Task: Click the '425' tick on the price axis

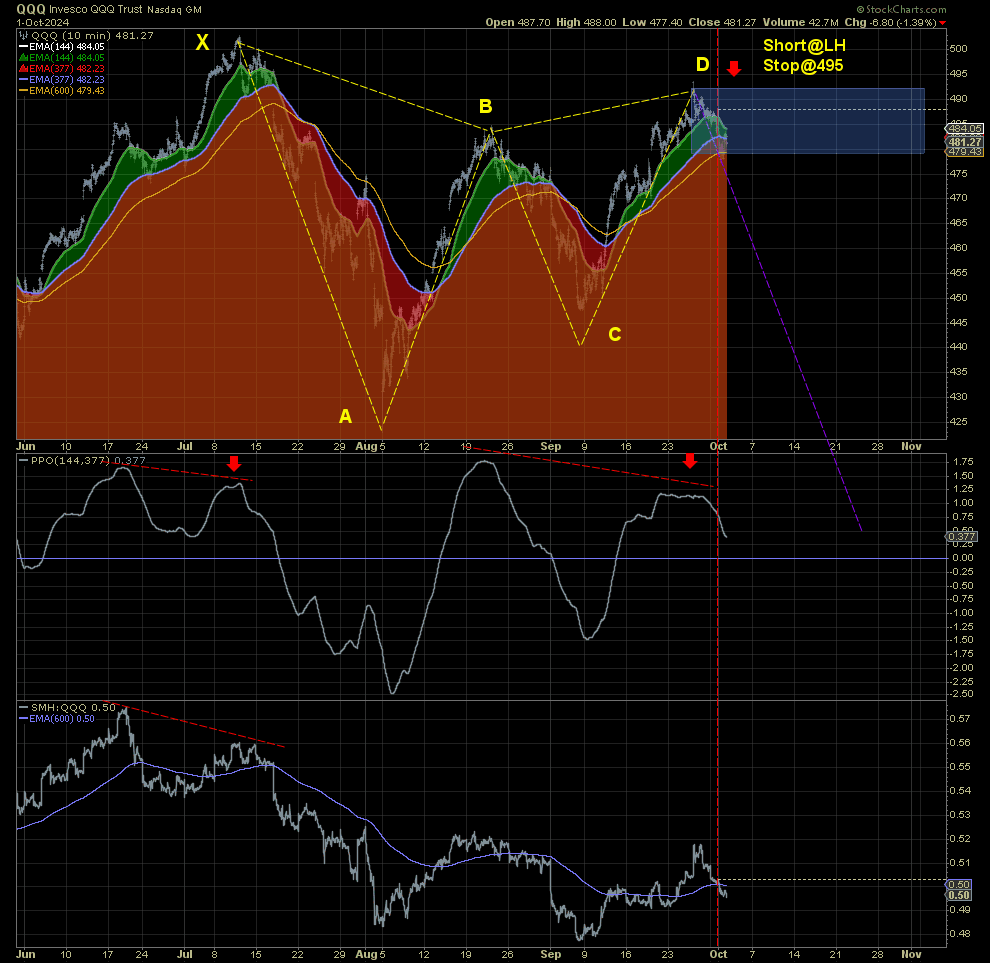Action: click(x=958, y=422)
